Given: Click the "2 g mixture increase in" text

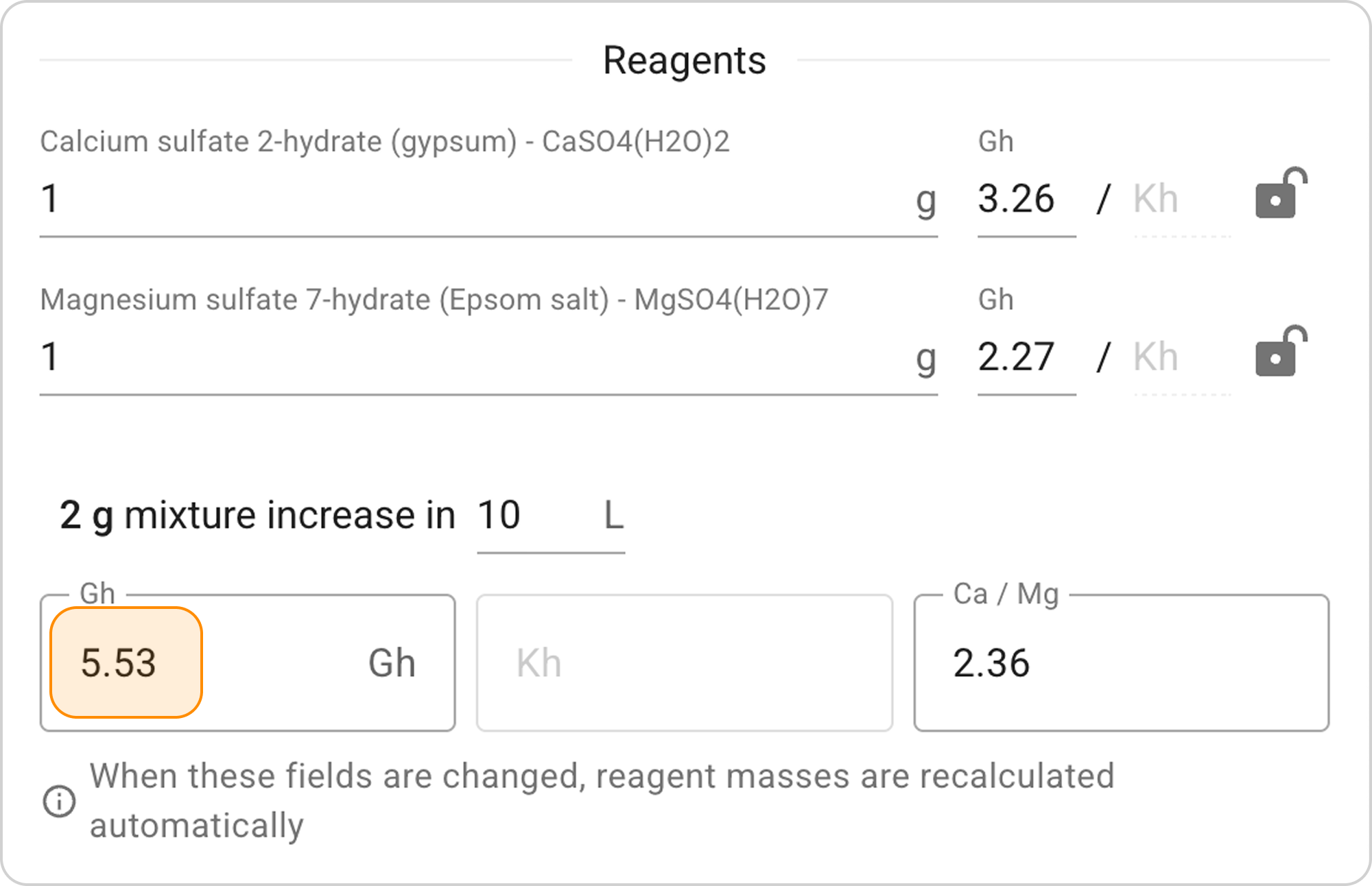Looking at the screenshot, I should tap(257, 515).
